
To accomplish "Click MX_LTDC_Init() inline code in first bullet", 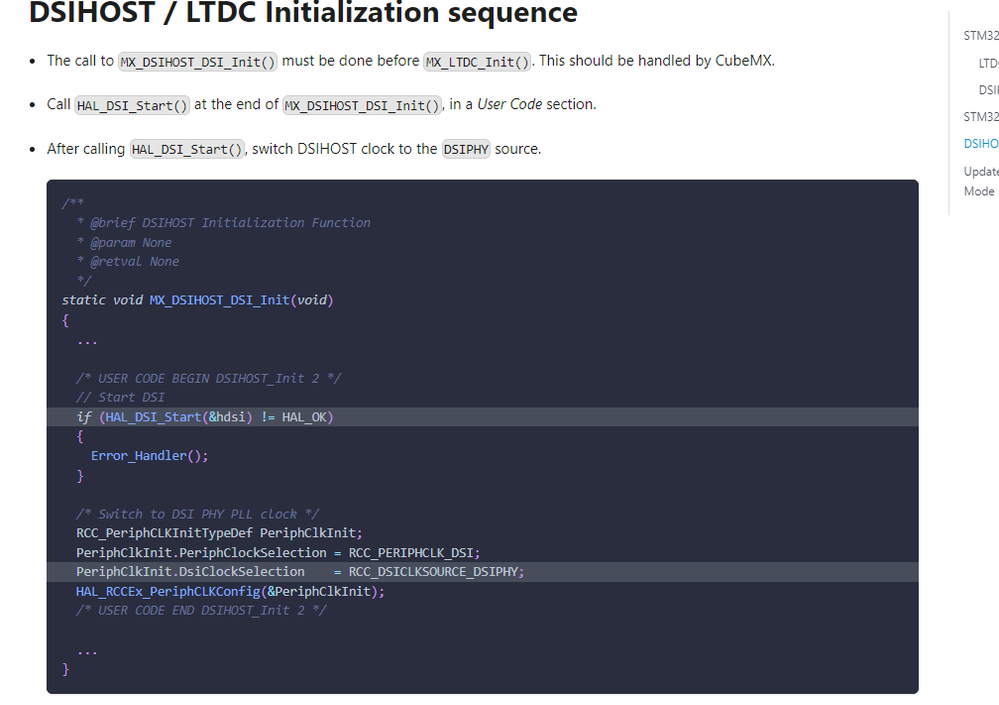I will 477,62.
